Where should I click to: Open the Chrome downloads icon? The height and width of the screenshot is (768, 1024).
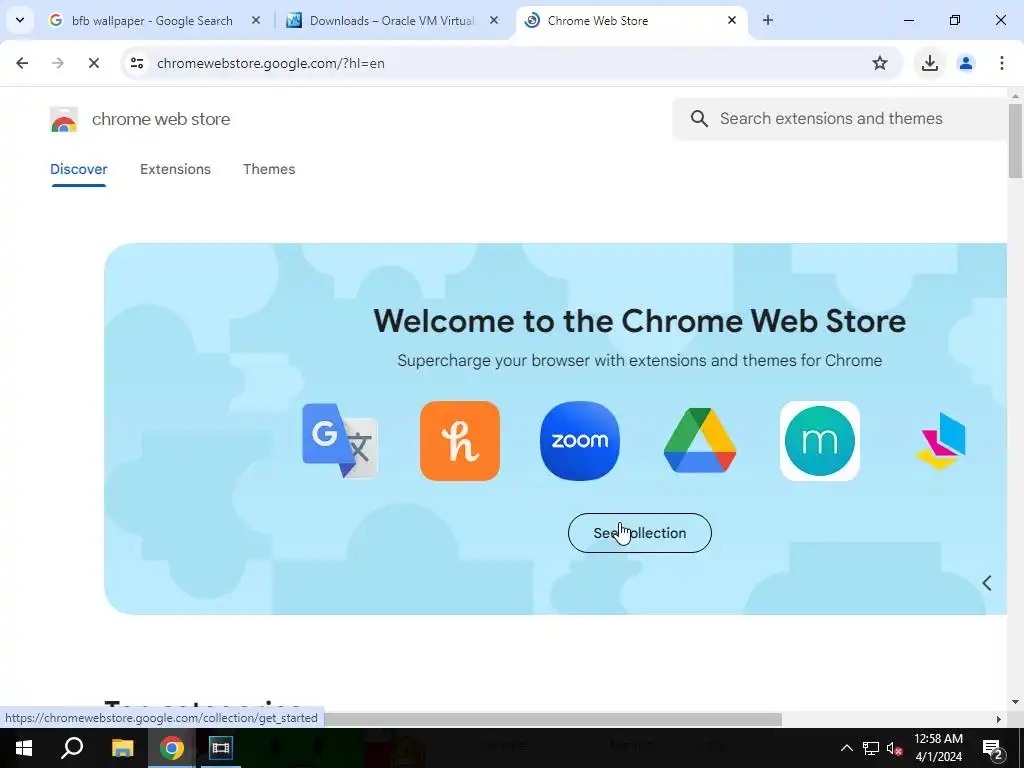[929, 63]
